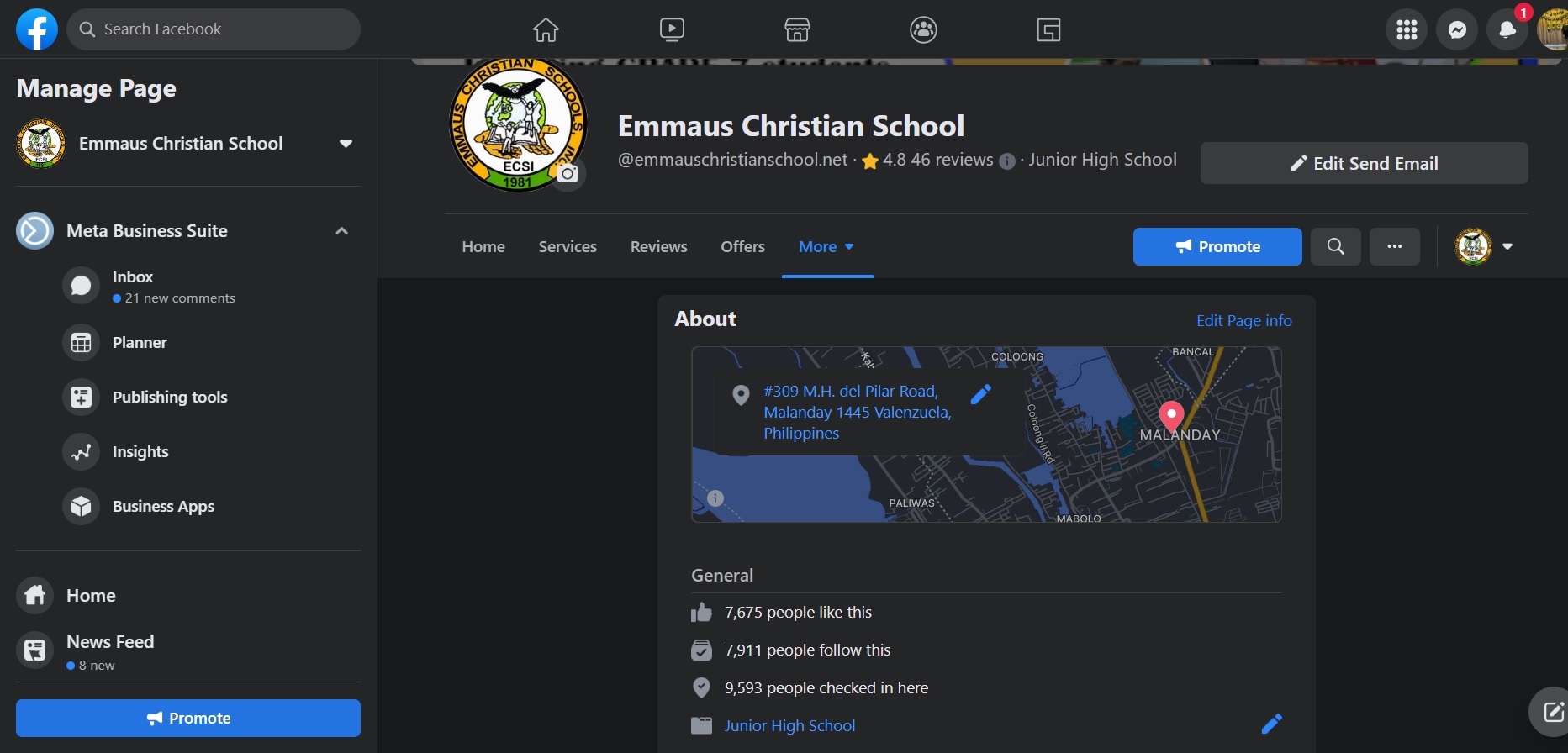This screenshot has height=753, width=1568.
Task: Open the Messenger icon
Action: 1457,30
